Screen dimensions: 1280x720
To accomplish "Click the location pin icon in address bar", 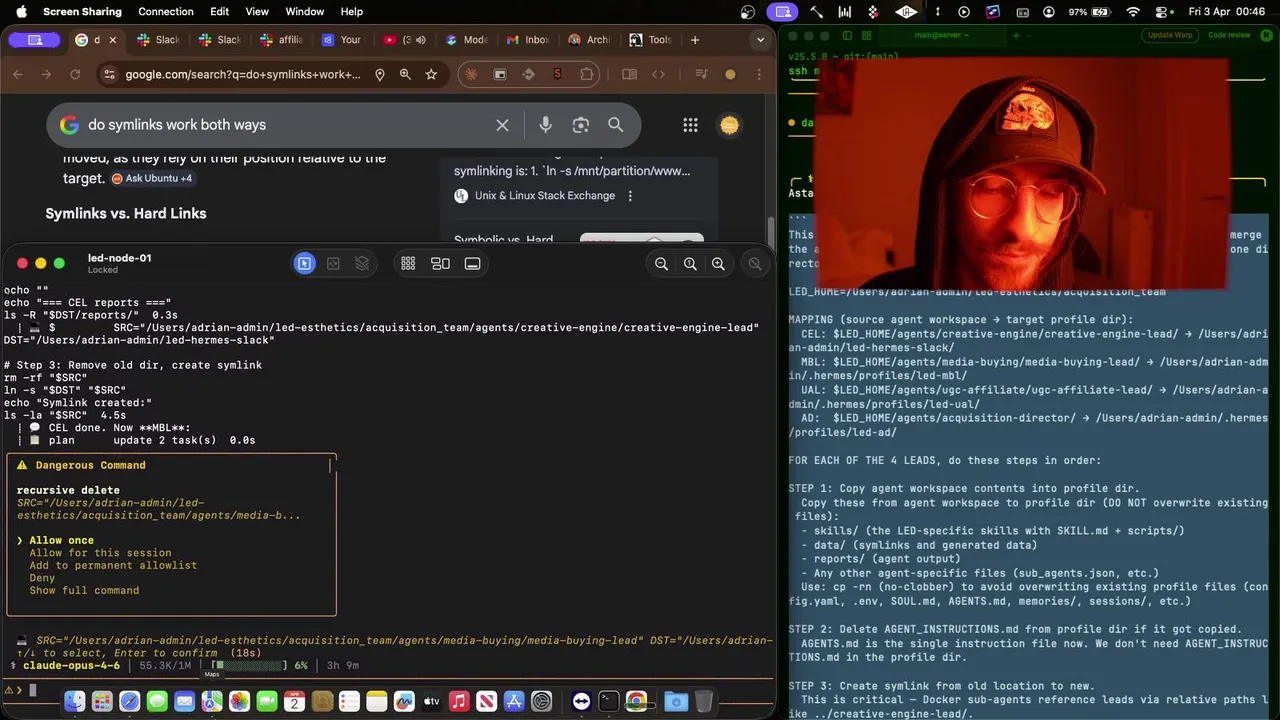I will point(379,74).
